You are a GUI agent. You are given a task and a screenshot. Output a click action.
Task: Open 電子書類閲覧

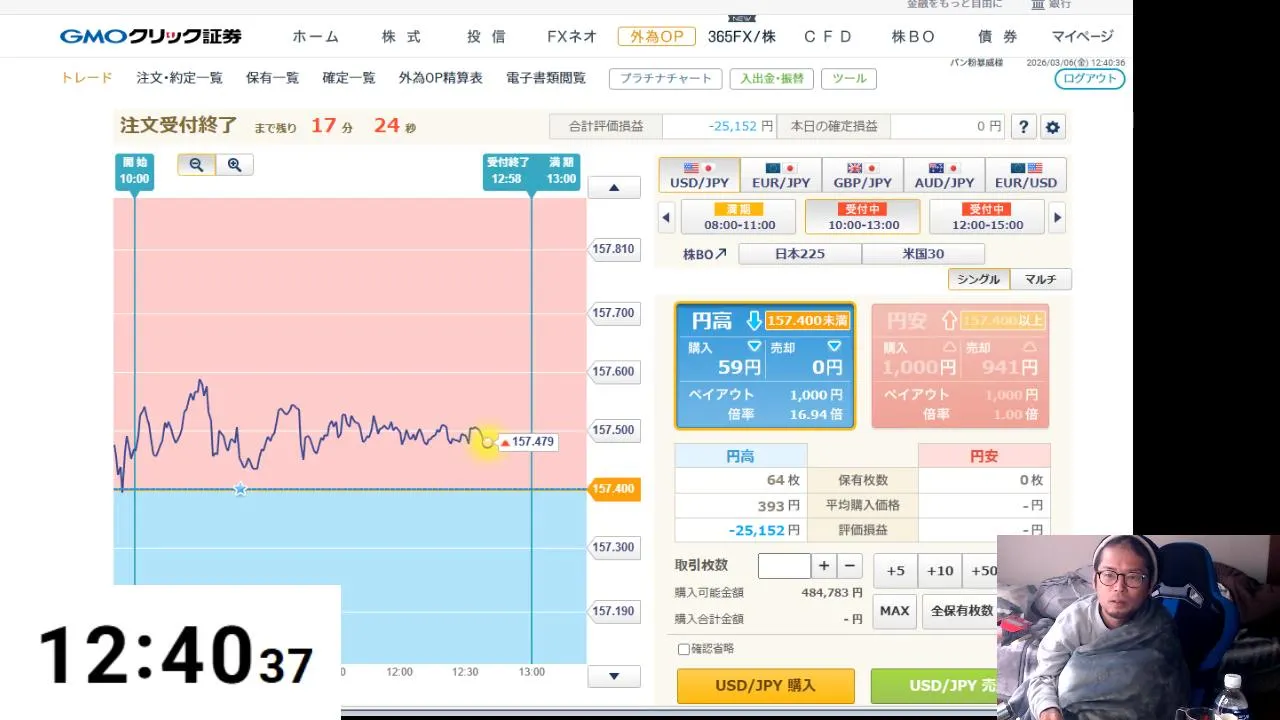546,78
